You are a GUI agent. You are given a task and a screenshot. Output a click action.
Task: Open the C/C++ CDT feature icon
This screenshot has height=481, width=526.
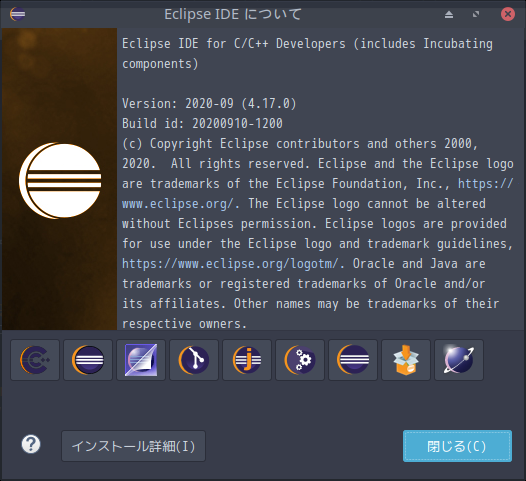pyautogui.click(x=35, y=360)
